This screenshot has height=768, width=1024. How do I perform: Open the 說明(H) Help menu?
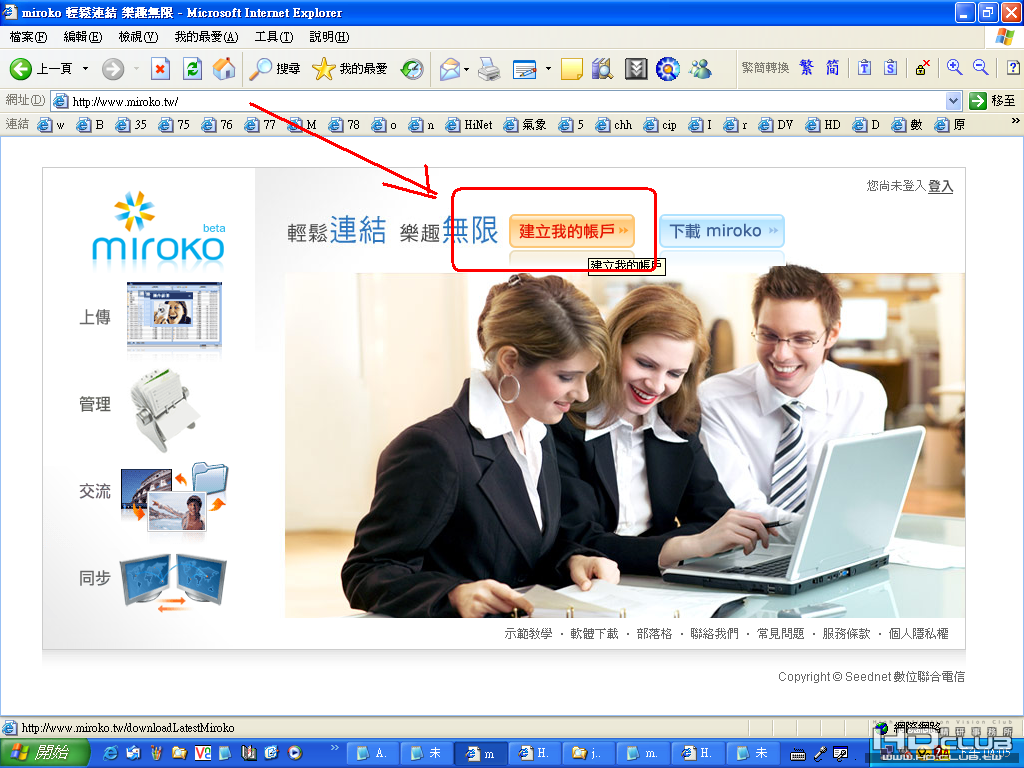pyautogui.click(x=329, y=37)
